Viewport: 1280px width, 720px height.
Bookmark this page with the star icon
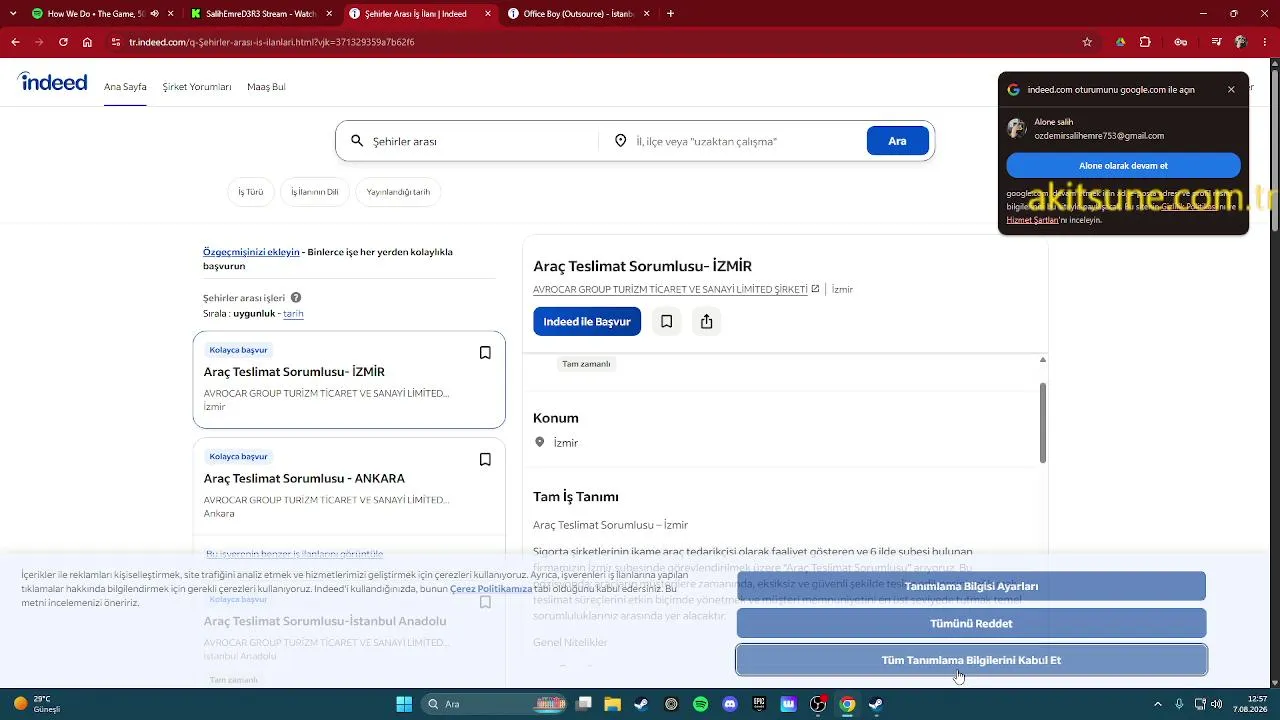point(1087,42)
